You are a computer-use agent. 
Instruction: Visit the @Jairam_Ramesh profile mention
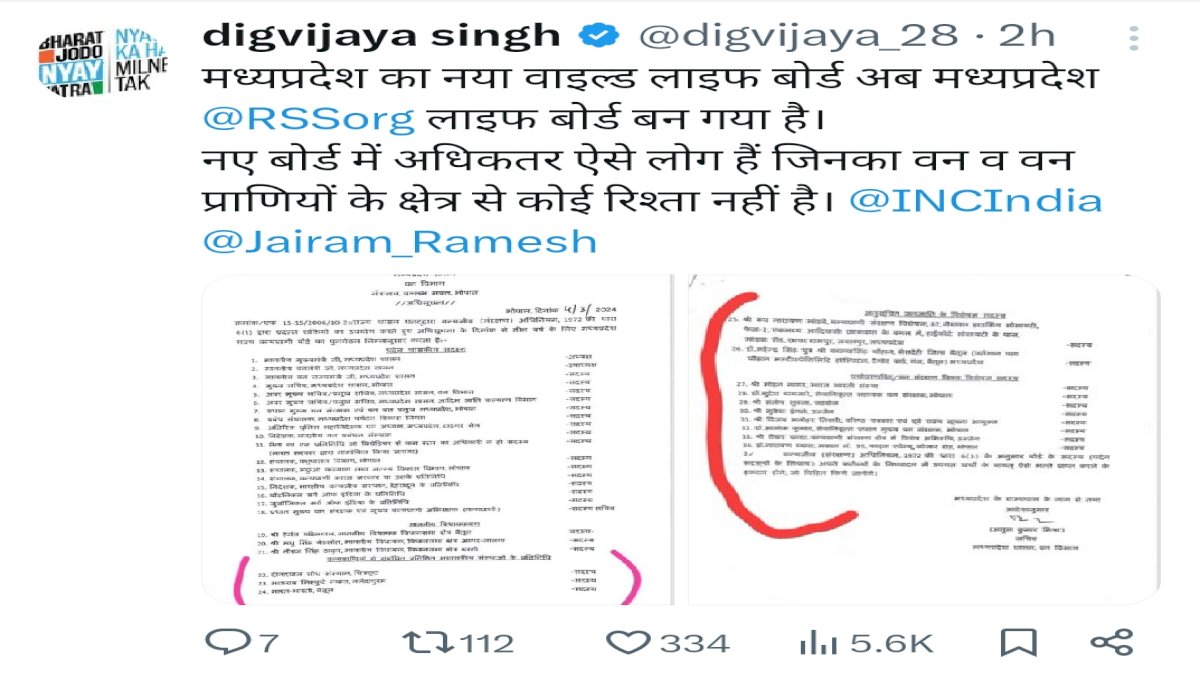click(x=400, y=242)
